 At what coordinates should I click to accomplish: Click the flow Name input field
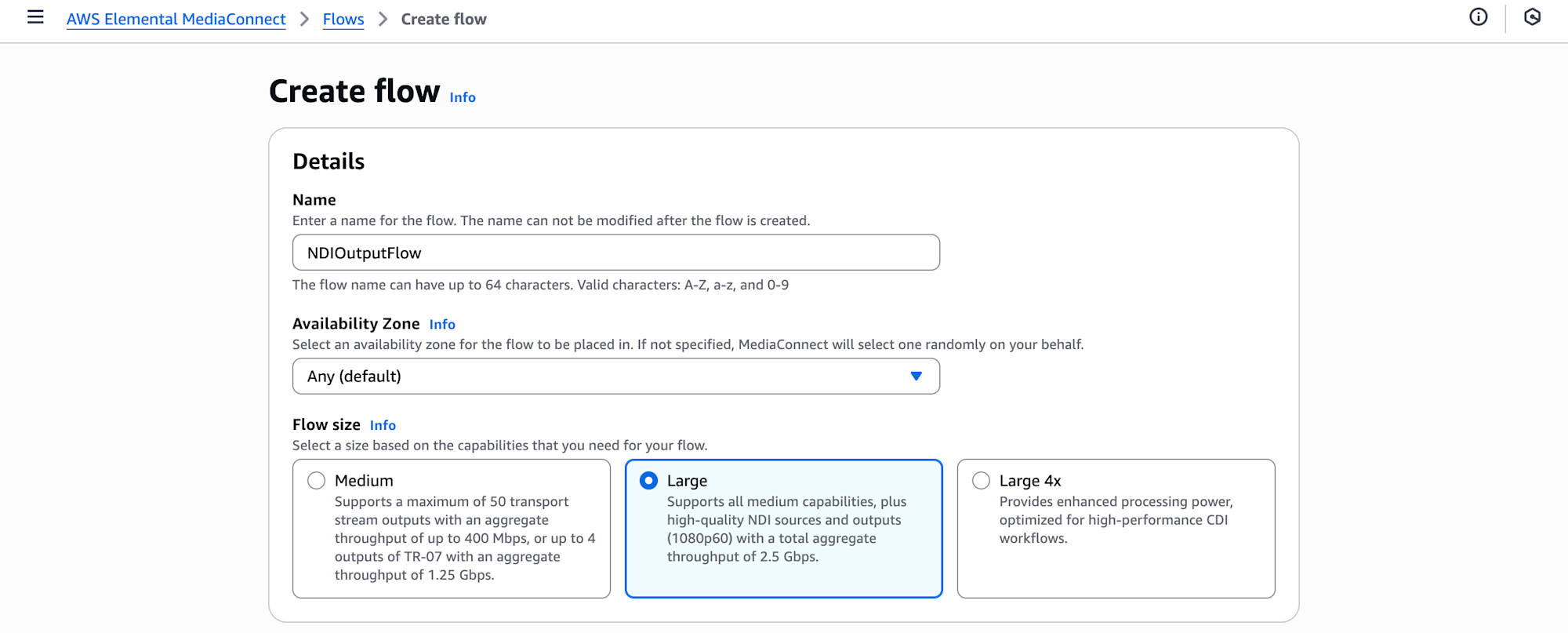615,253
